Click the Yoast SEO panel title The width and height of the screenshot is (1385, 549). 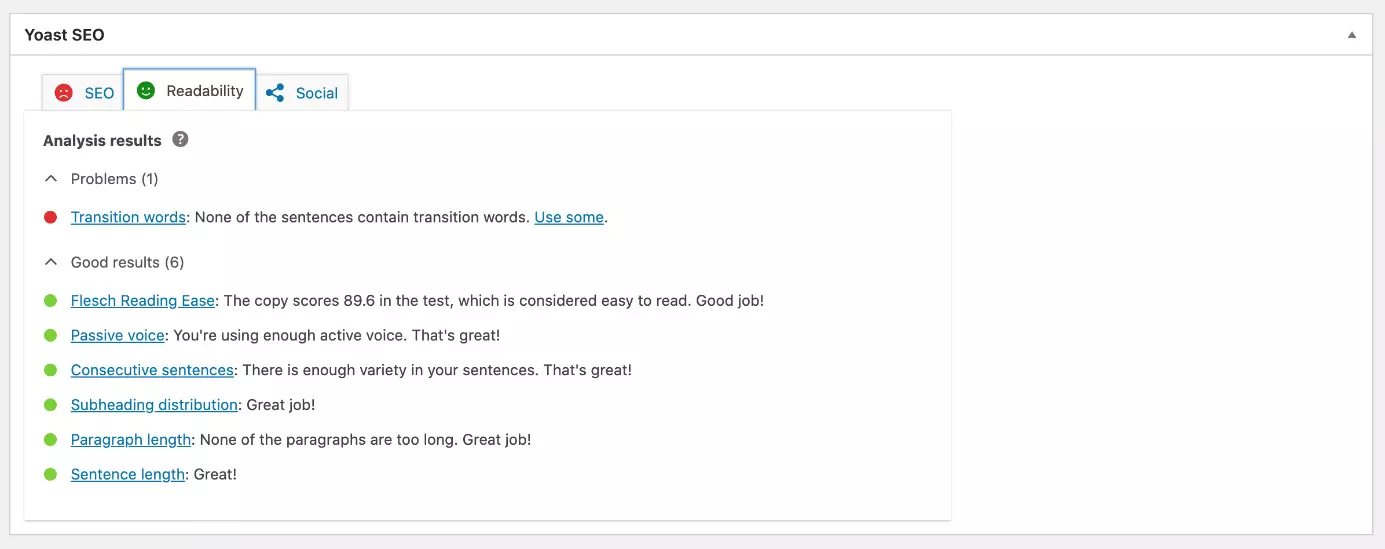tap(65, 35)
